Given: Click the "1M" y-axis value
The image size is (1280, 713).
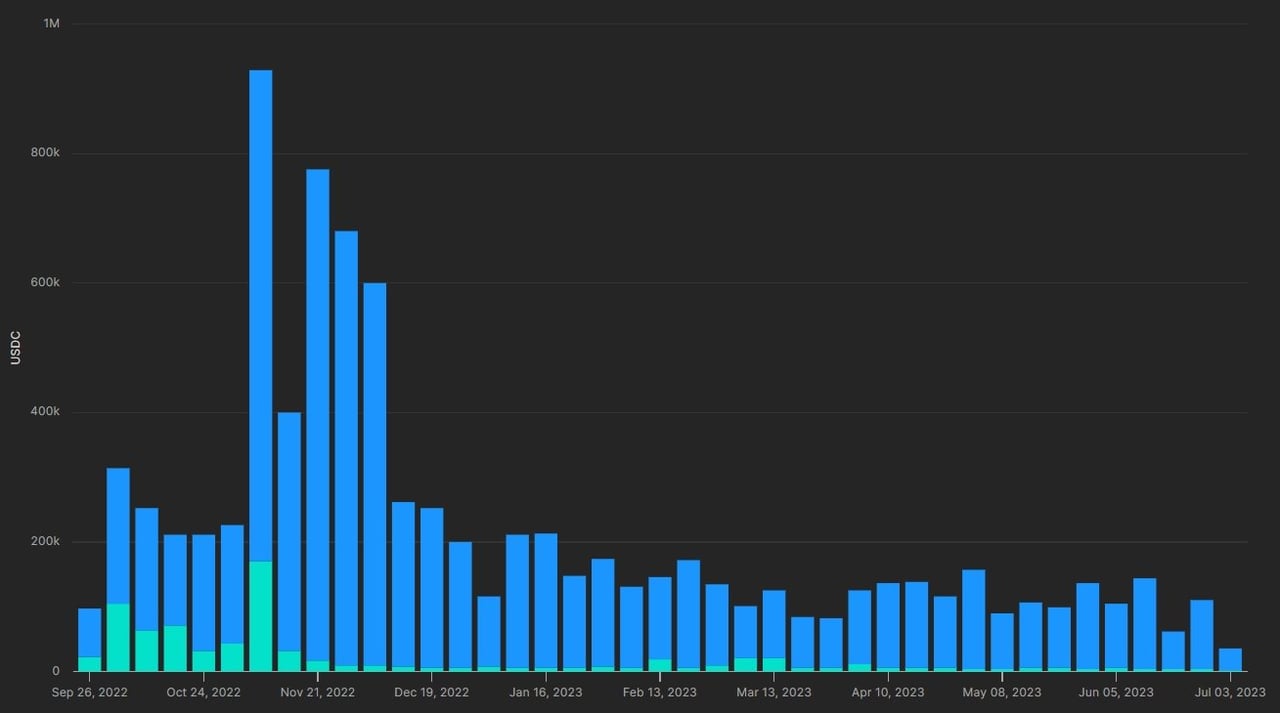Looking at the screenshot, I should [52, 23].
